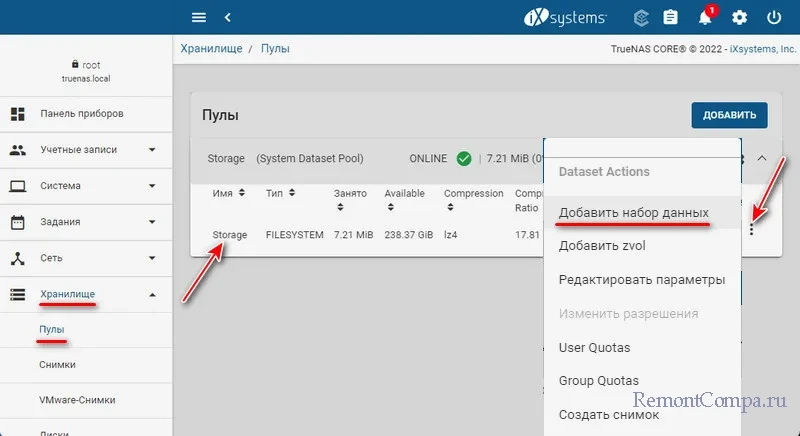Expand the Система sidebar section
800x436 pixels.
[x=152, y=186]
